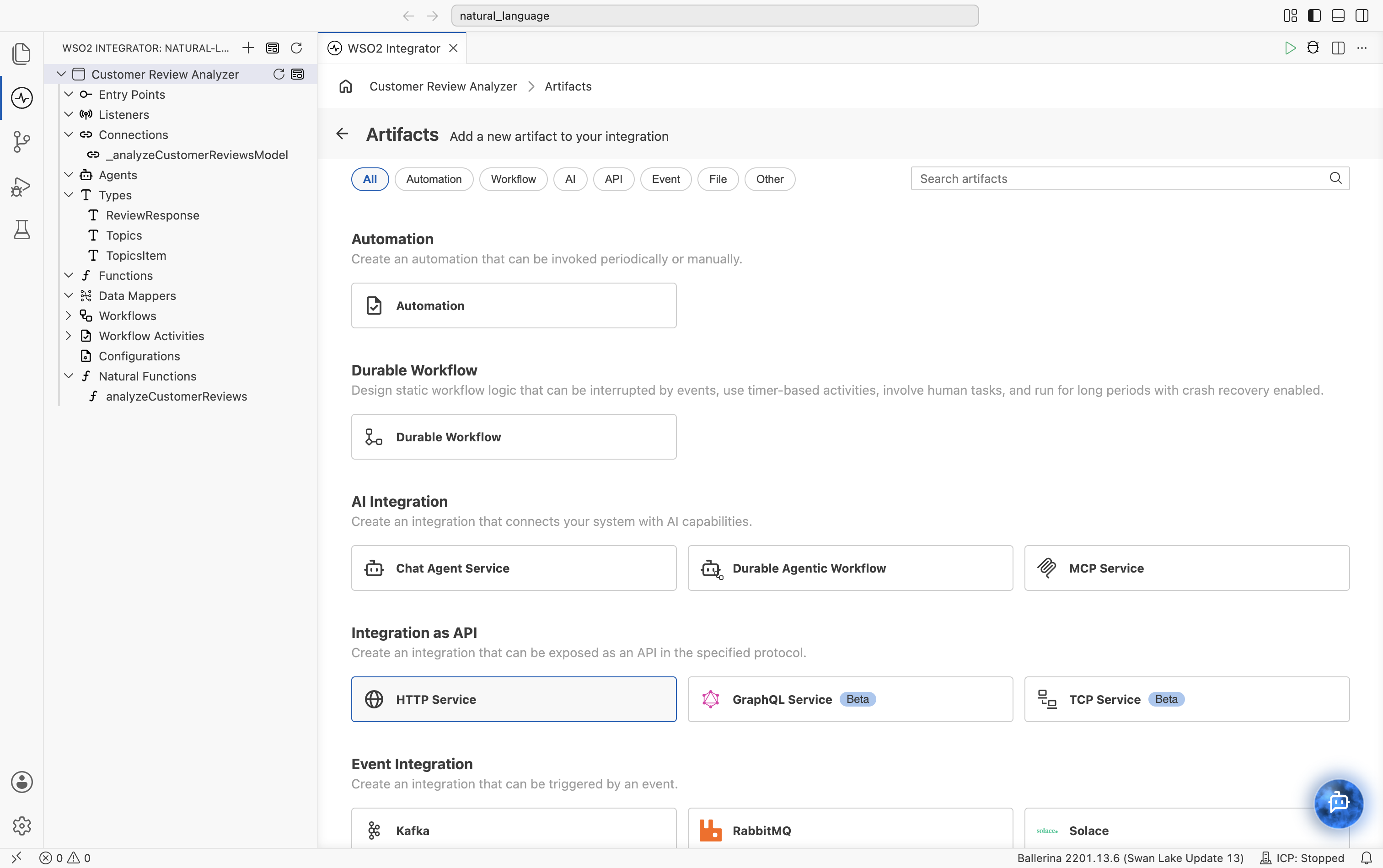
Task: Create a Chat Agent Service artifact
Action: tap(514, 568)
